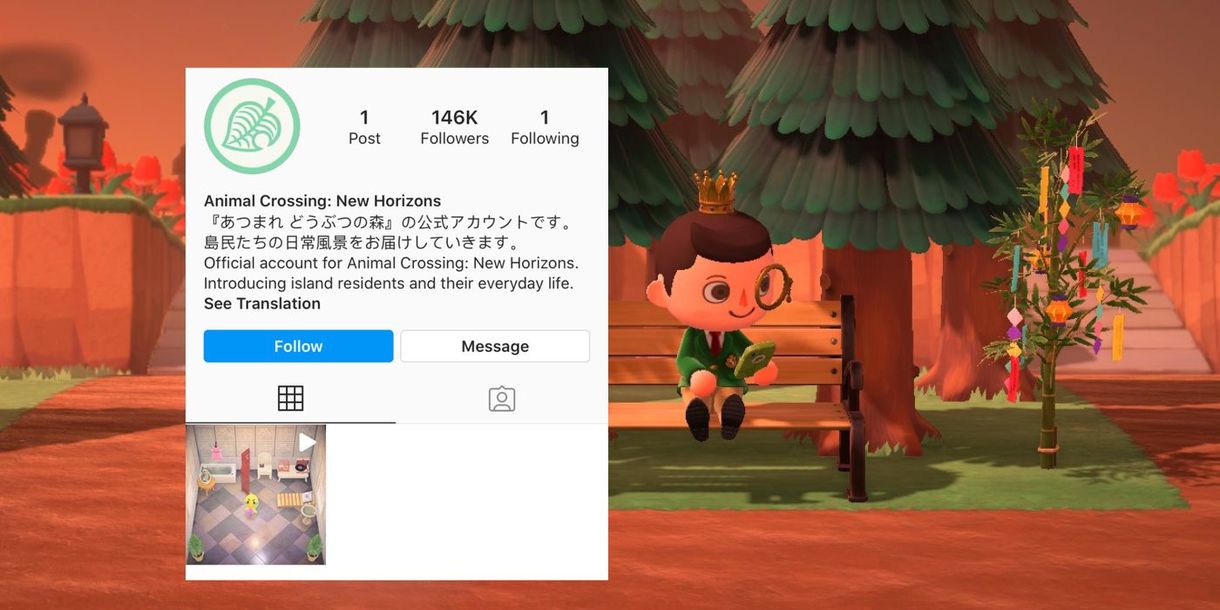Open the tagged photos tab icon
The height and width of the screenshot is (610, 1220).
(502, 399)
